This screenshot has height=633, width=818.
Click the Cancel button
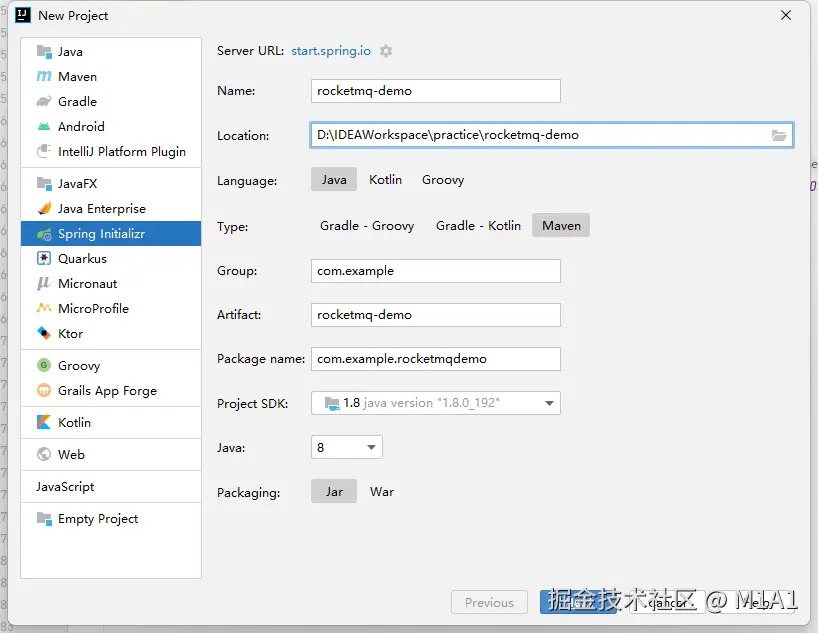point(668,602)
